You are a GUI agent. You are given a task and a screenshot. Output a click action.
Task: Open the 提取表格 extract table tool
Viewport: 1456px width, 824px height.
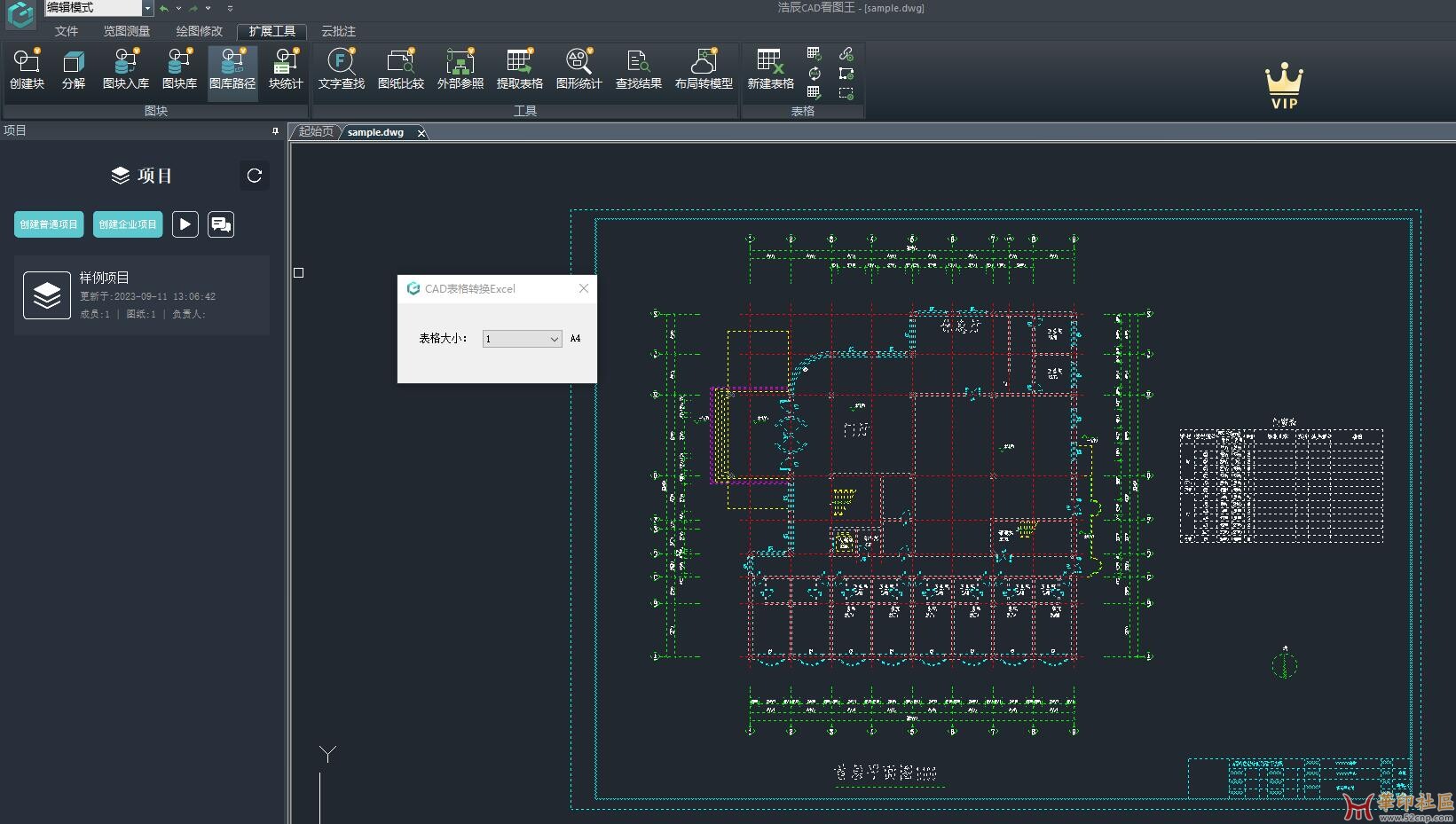click(x=520, y=69)
